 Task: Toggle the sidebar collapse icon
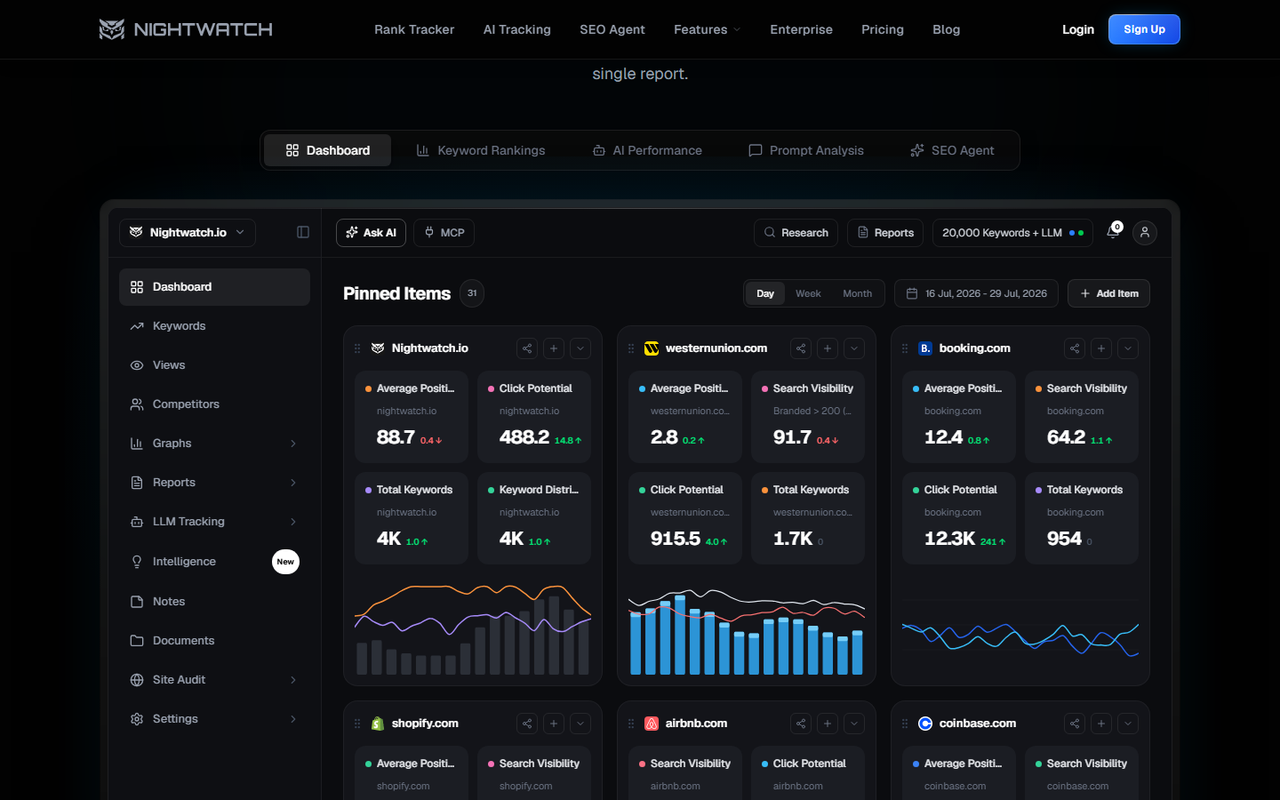[303, 232]
